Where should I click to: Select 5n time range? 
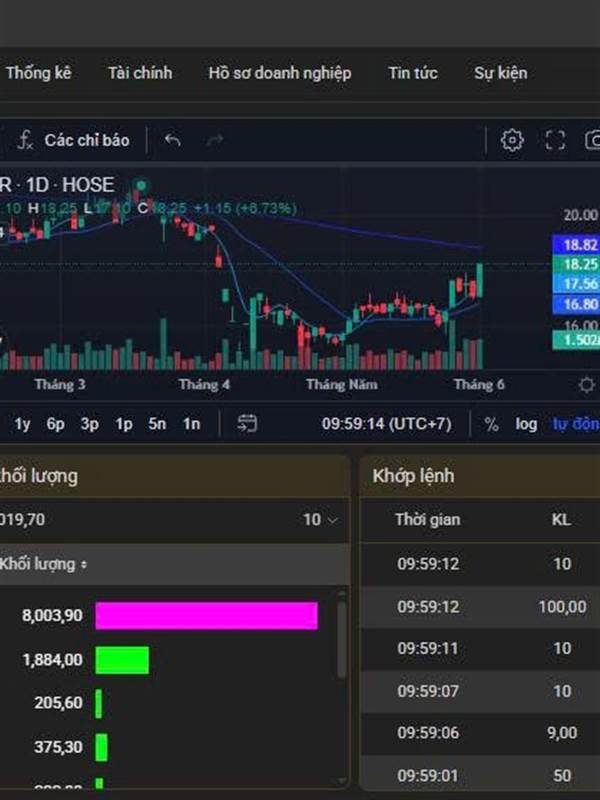click(157, 424)
